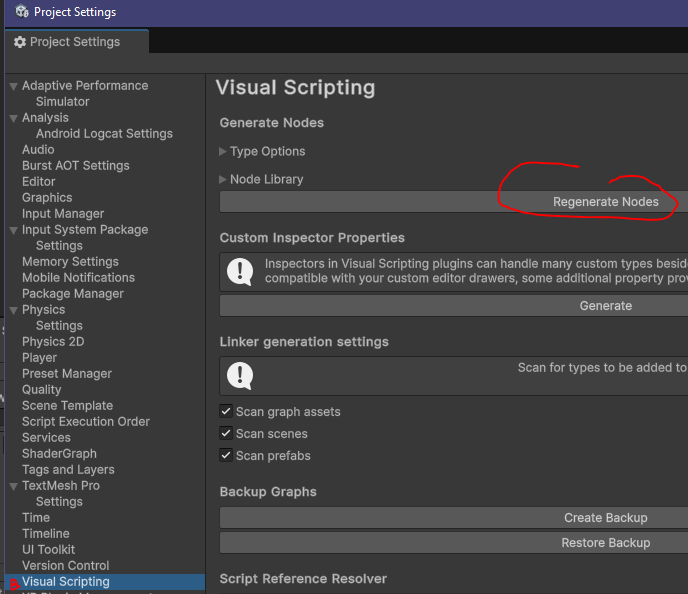Image resolution: width=688 pixels, height=594 pixels.
Task: Click warning icon in Custom Inspector Properties box
Action: [239, 272]
